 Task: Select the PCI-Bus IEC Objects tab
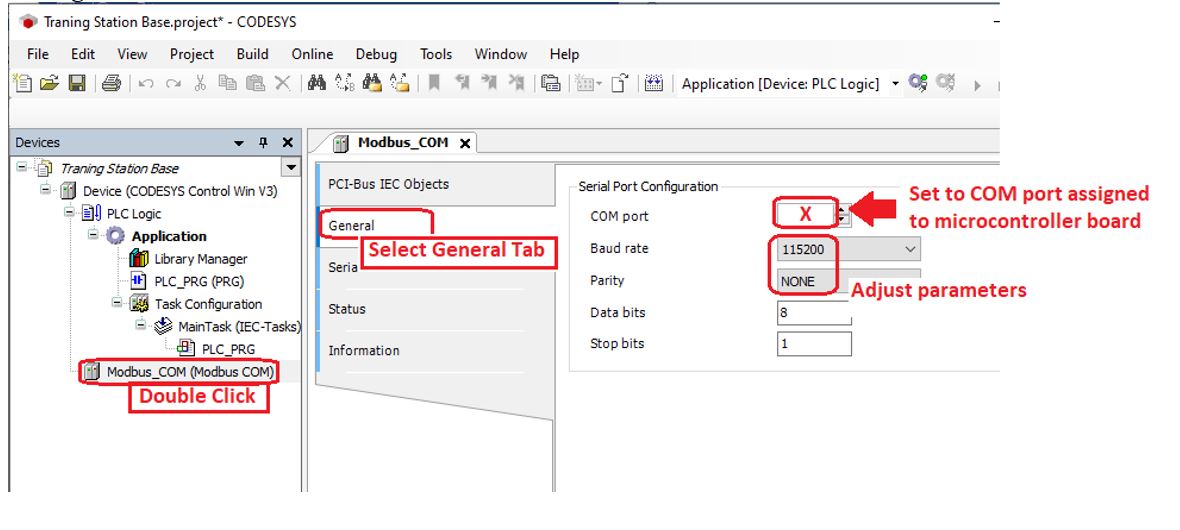pos(388,184)
